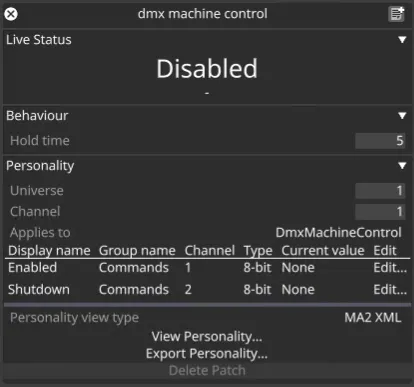Click the 8-bit type in the Shutdown row
This screenshot has height=387, width=414.
point(257,290)
